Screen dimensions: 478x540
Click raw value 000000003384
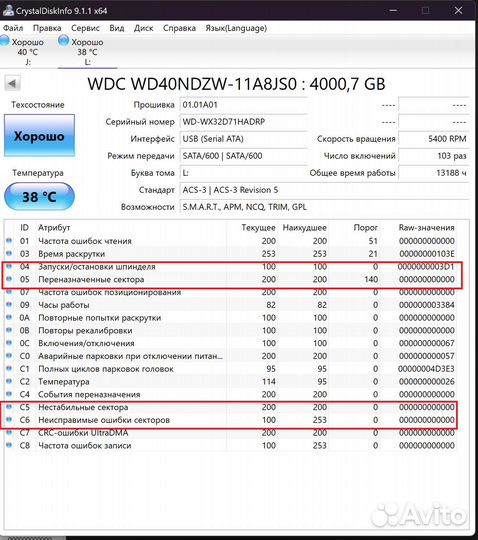[426, 305]
